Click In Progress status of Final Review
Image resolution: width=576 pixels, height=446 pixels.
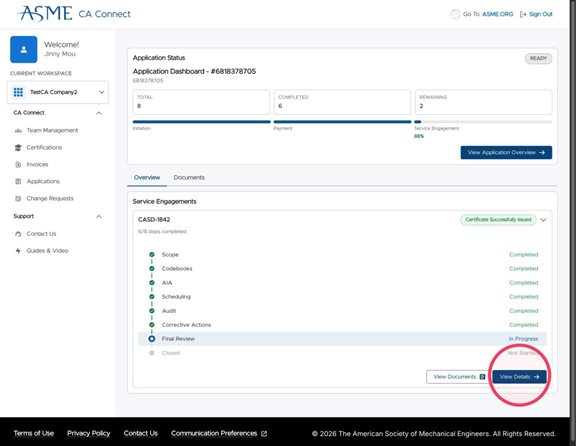pyautogui.click(x=523, y=339)
